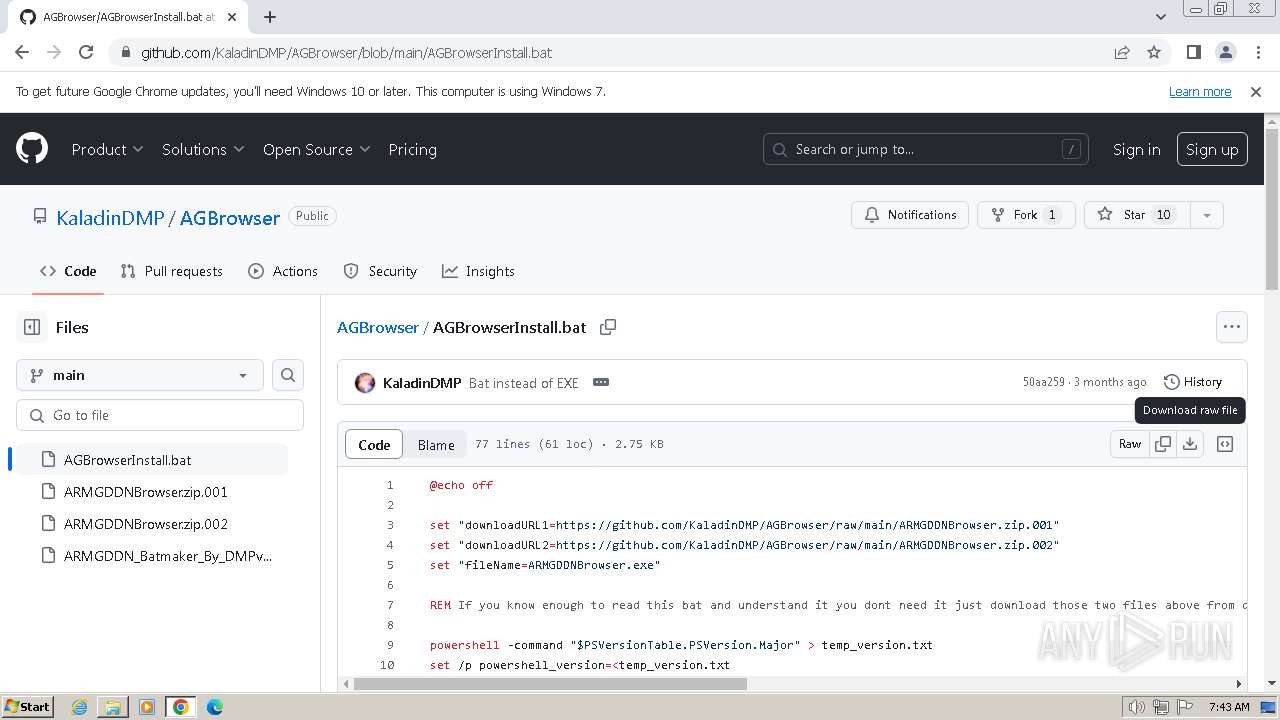Open the main branch selector dropdown

[140, 375]
